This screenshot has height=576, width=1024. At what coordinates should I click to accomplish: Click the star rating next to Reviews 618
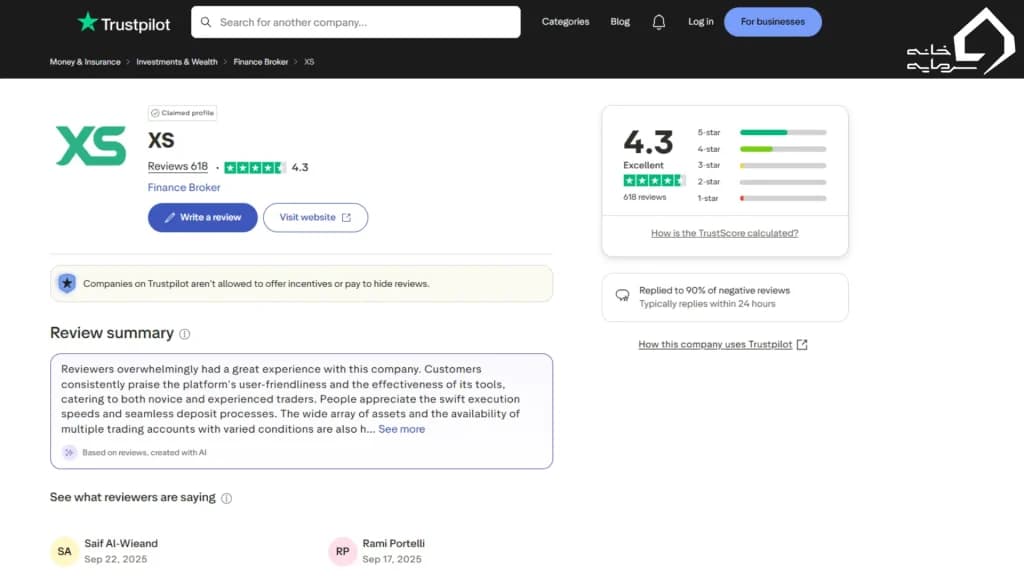(255, 168)
